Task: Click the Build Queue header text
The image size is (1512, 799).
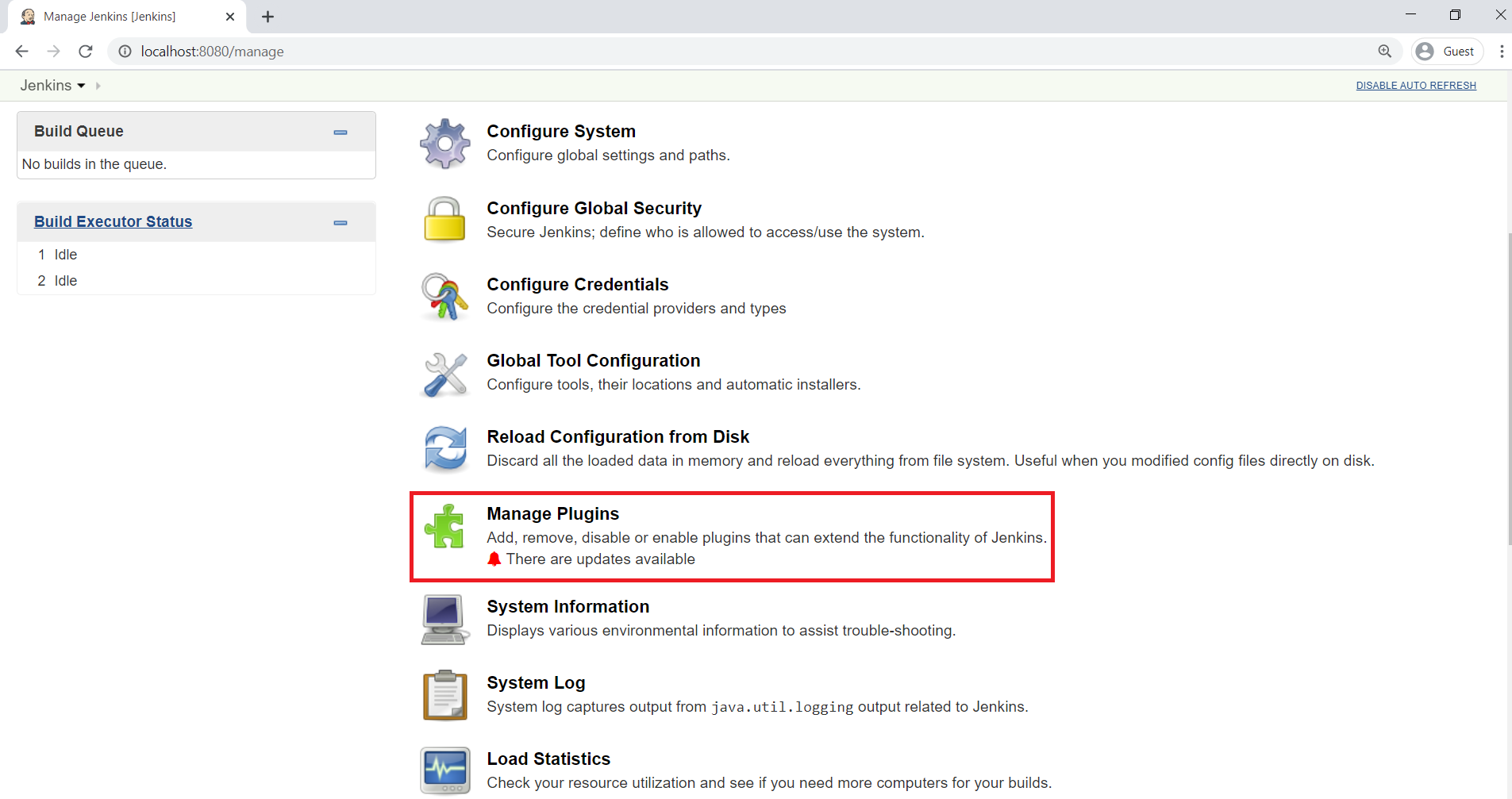Action: click(x=79, y=132)
